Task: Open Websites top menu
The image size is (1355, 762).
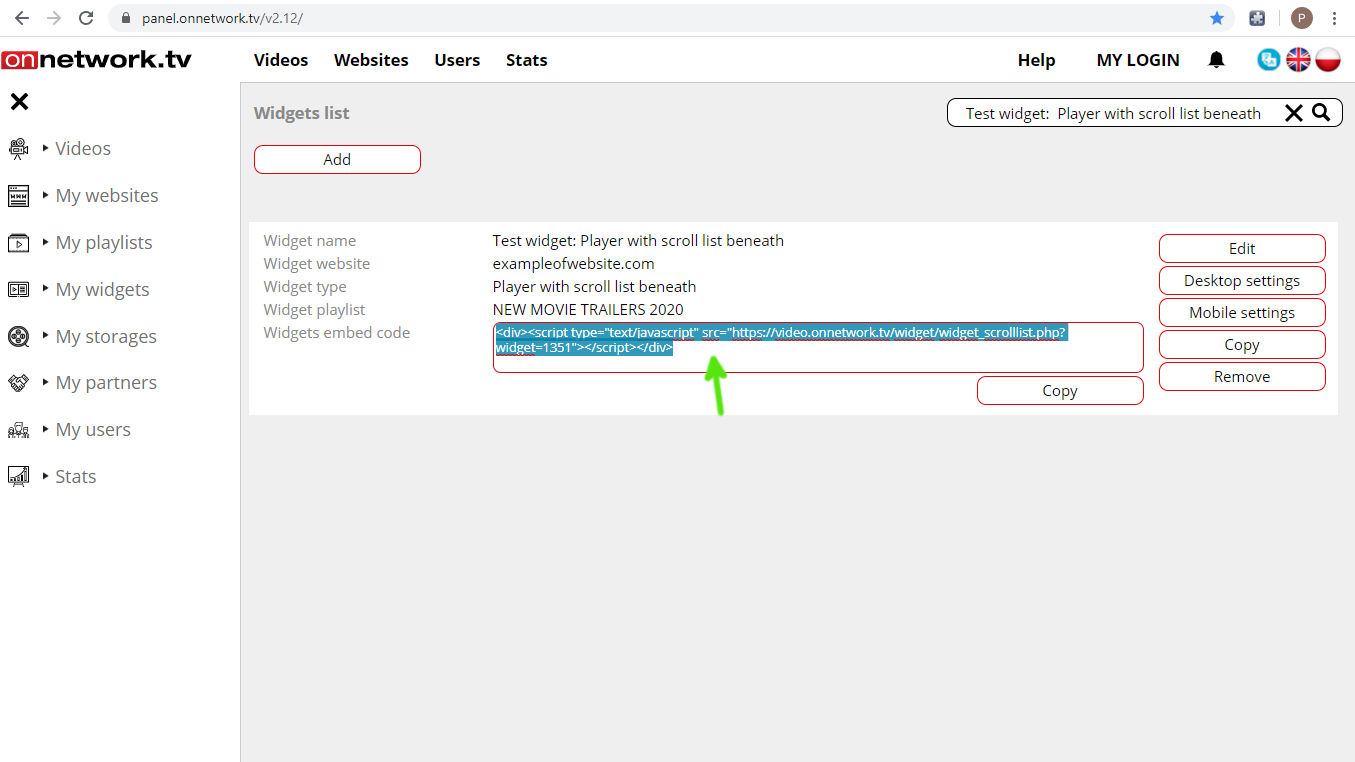Action: coord(371,60)
